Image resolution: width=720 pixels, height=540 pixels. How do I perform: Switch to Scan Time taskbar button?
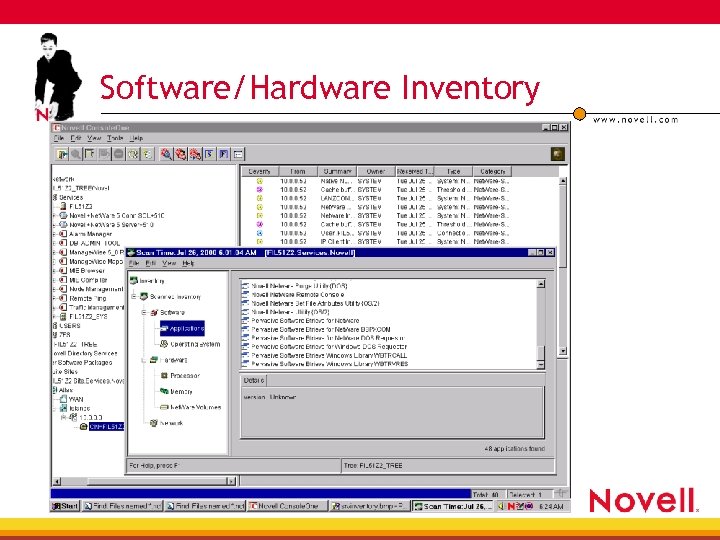point(453,506)
